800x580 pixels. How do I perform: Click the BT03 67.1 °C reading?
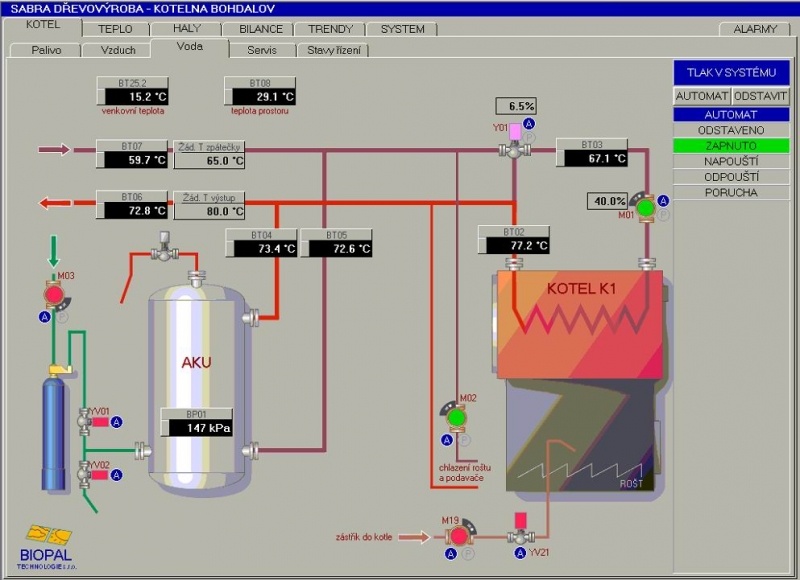591,153
